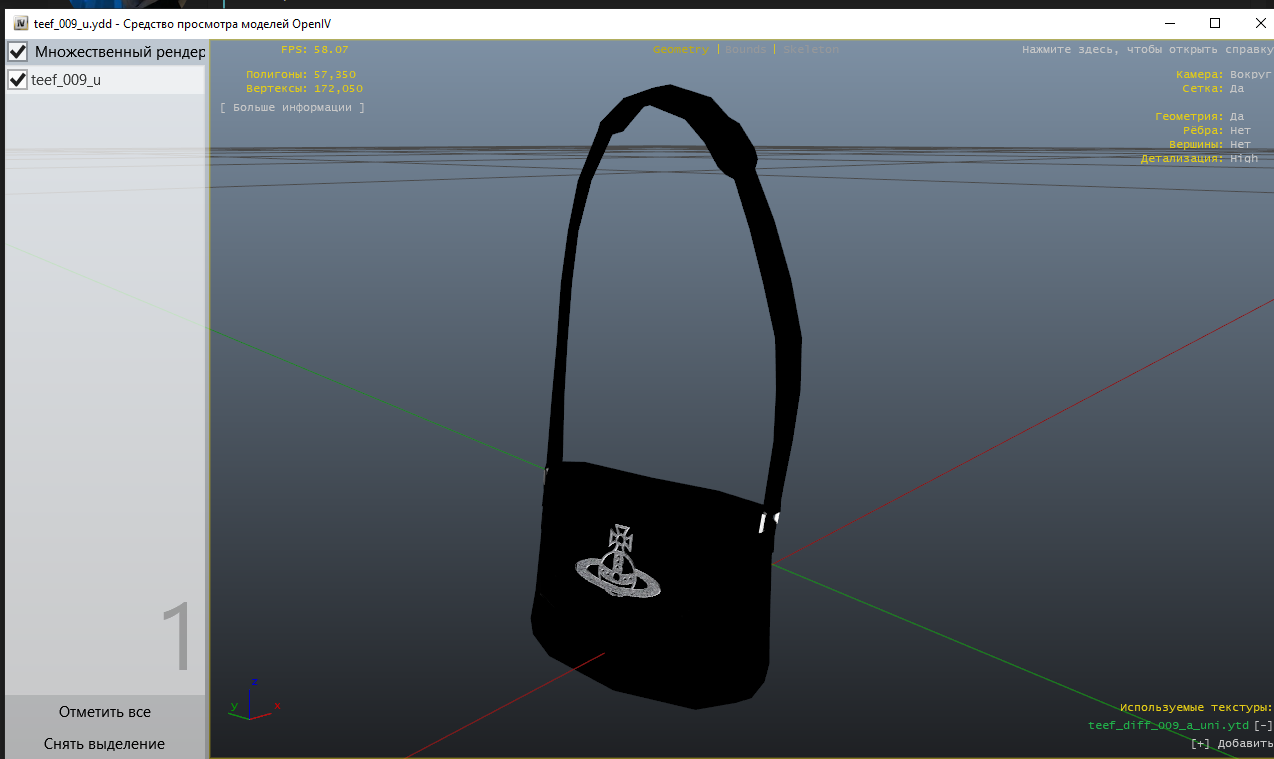Viewport: 1274px width, 759px height.
Task: Click the Используемые текстуры label
Action: pos(1196,707)
